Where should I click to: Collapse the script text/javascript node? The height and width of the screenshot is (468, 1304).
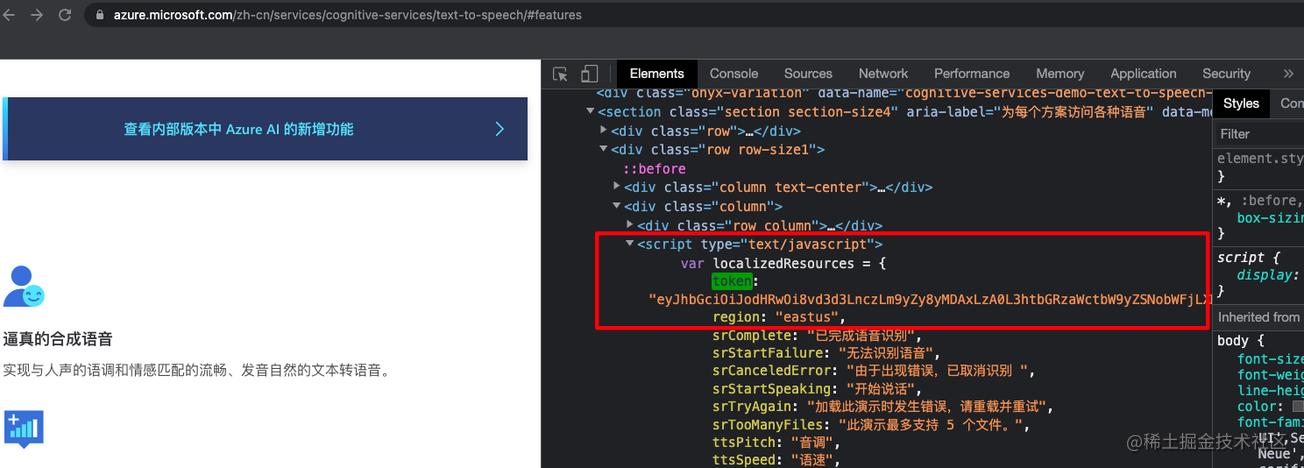[630, 244]
